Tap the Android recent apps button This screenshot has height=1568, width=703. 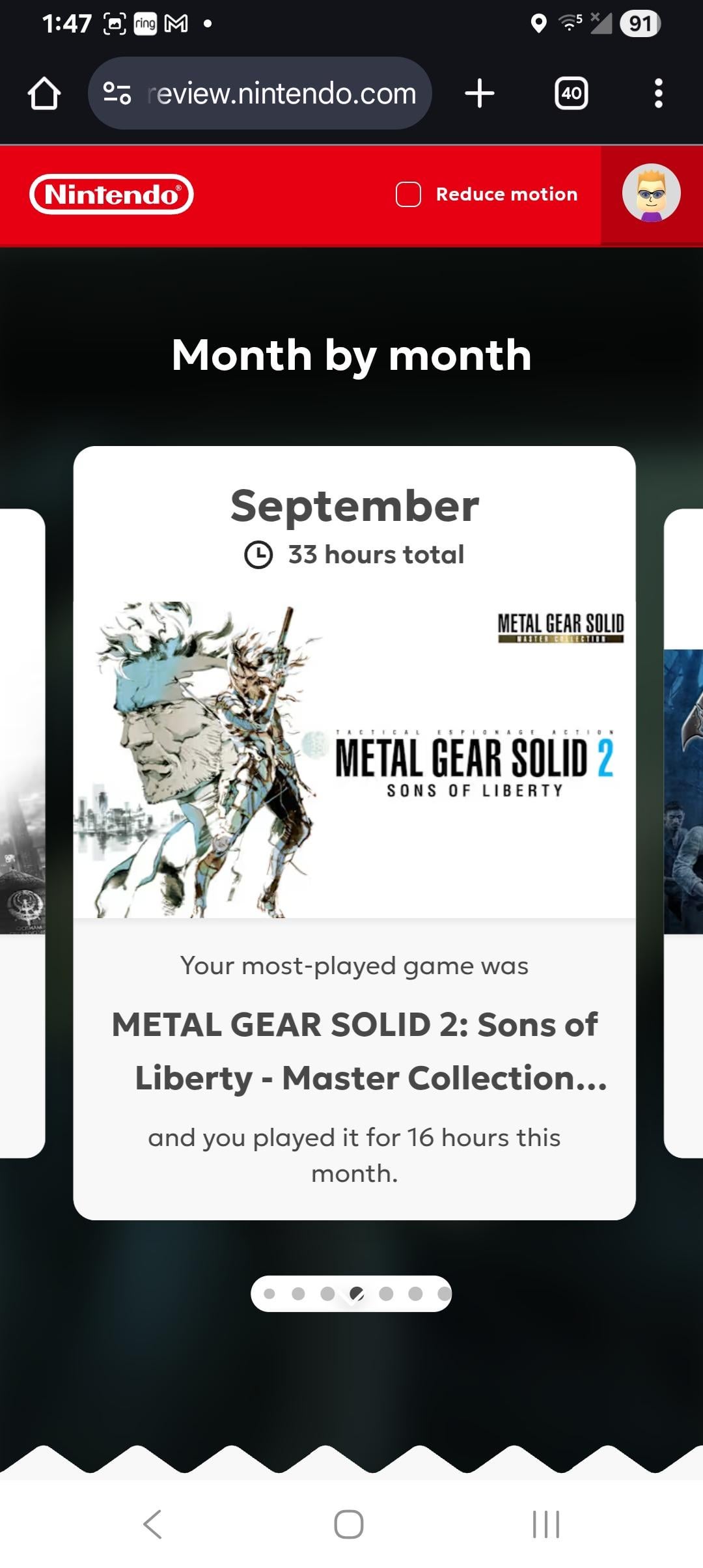[x=545, y=1524]
